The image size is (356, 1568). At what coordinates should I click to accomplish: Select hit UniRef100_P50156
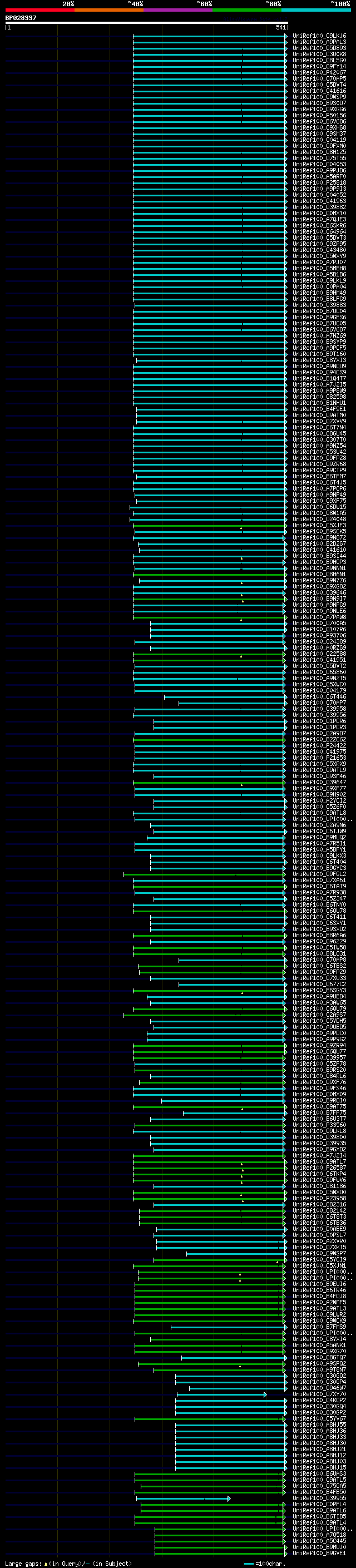click(319, 116)
